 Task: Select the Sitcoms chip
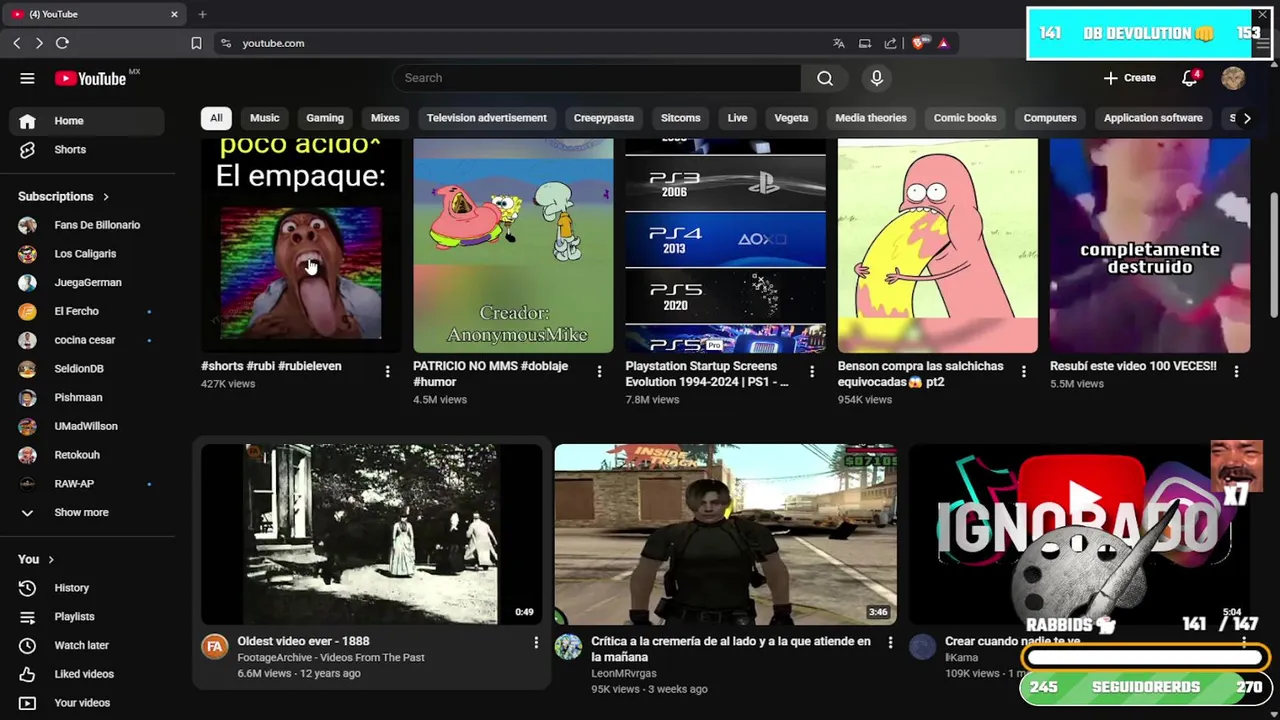(680, 118)
